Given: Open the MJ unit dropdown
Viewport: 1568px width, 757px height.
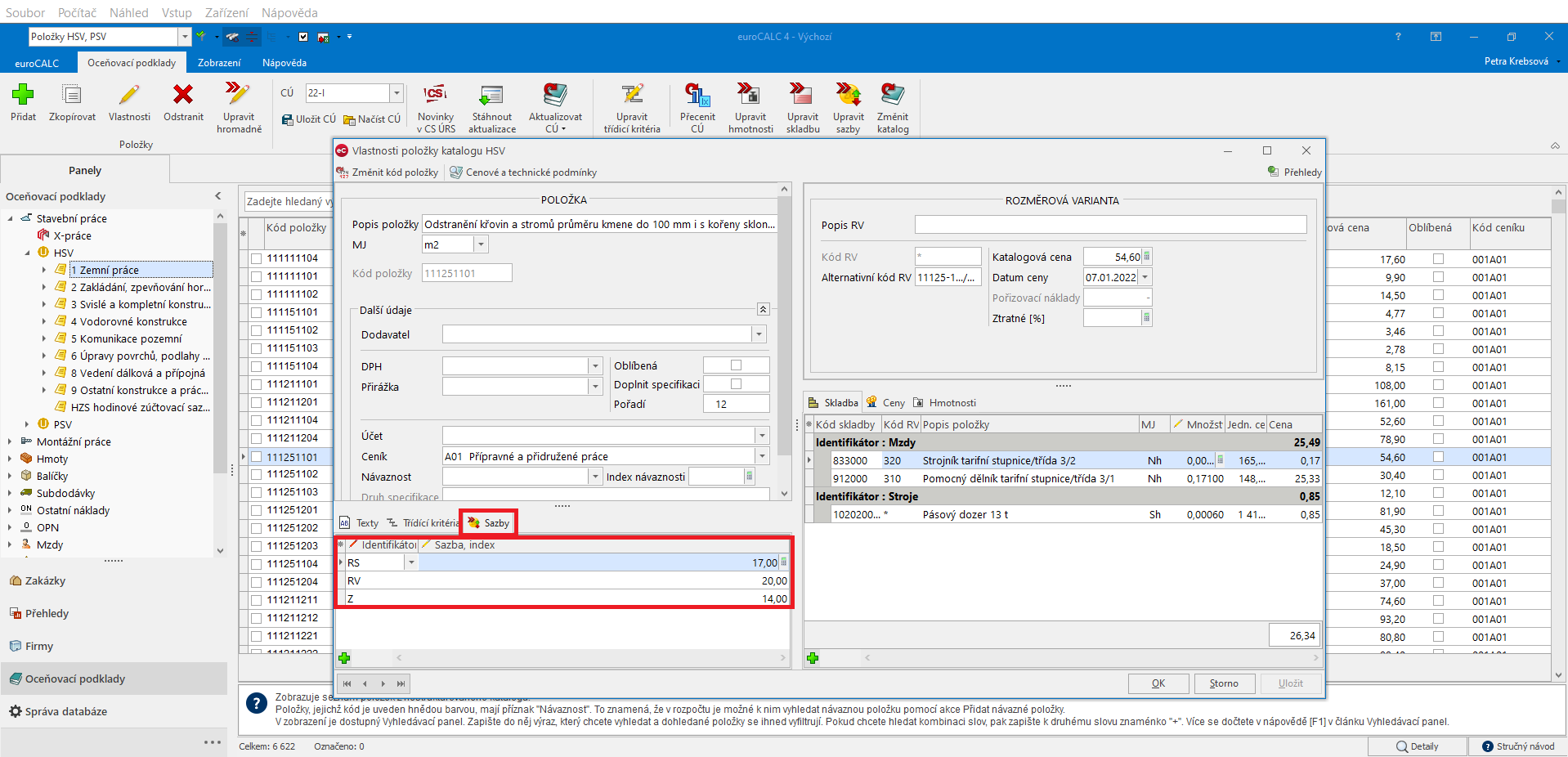Looking at the screenshot, I should (481, 244).
